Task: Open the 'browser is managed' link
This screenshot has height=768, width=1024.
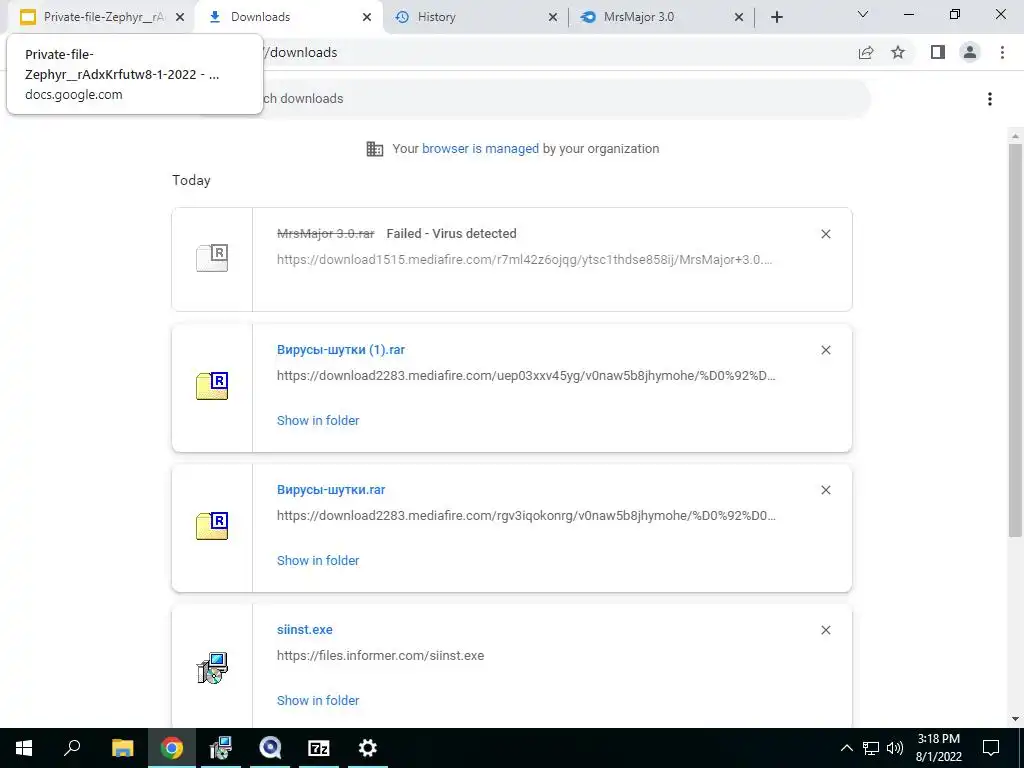Action: [480, 149]
